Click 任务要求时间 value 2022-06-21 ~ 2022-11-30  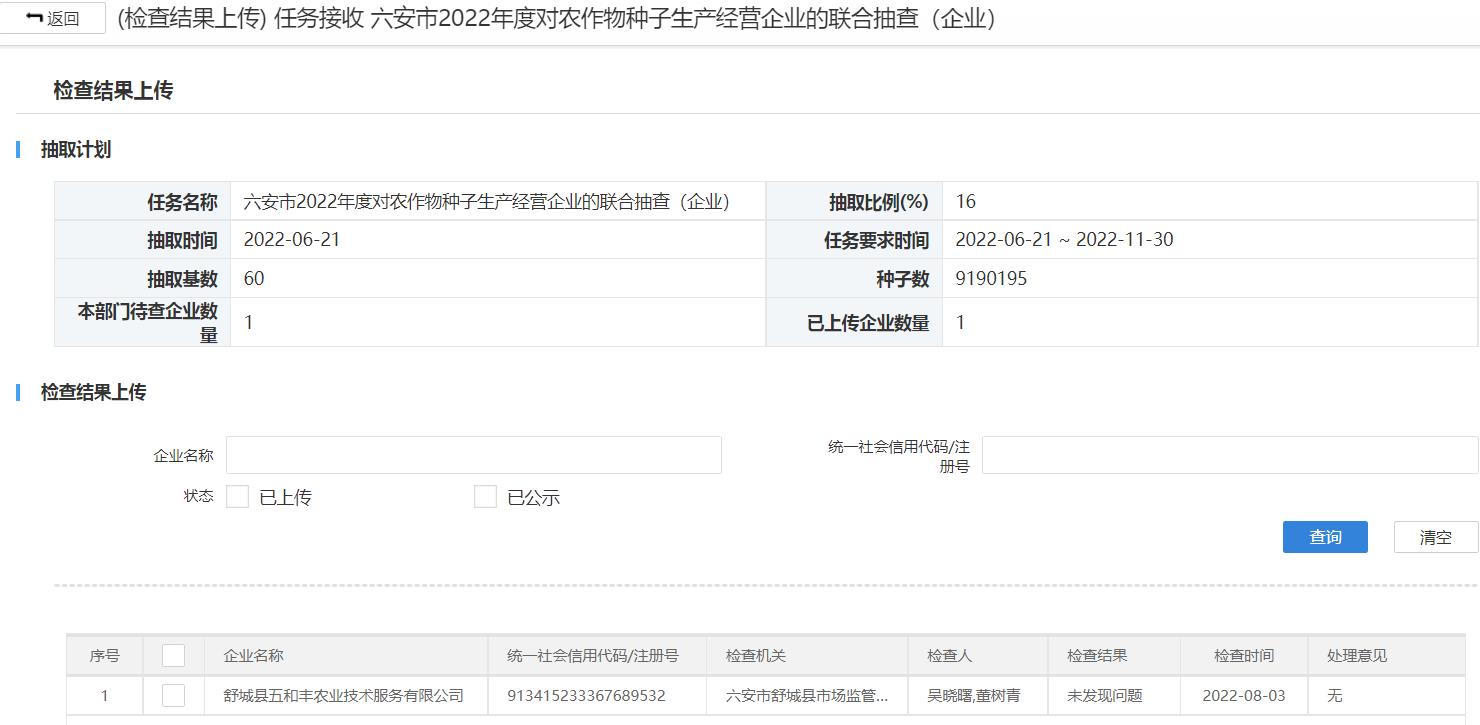coord(1064,240)
